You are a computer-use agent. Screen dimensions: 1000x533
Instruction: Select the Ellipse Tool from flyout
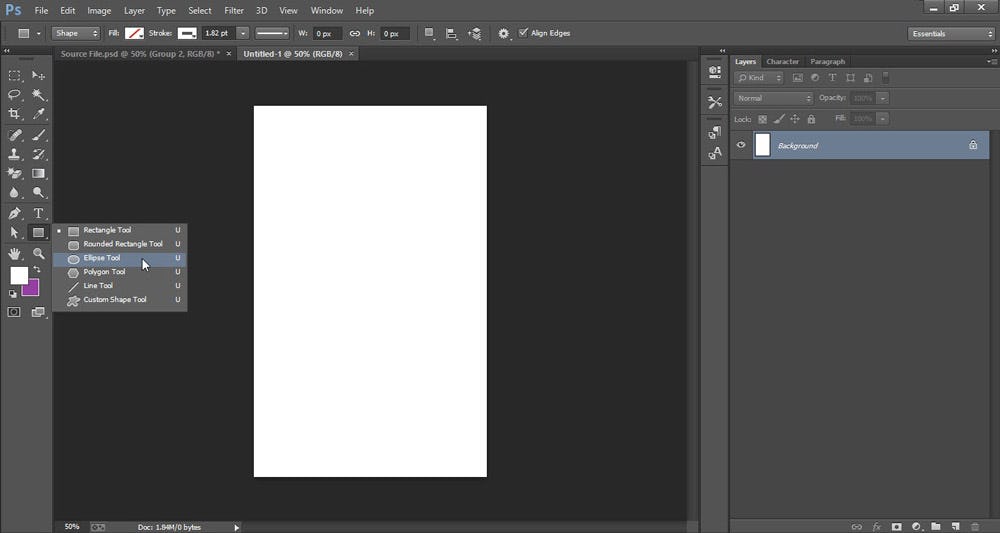pos(102,258)
